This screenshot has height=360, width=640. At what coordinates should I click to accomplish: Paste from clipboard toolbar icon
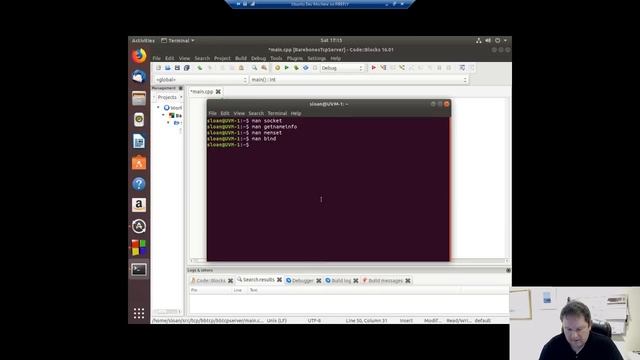point(241,68)
